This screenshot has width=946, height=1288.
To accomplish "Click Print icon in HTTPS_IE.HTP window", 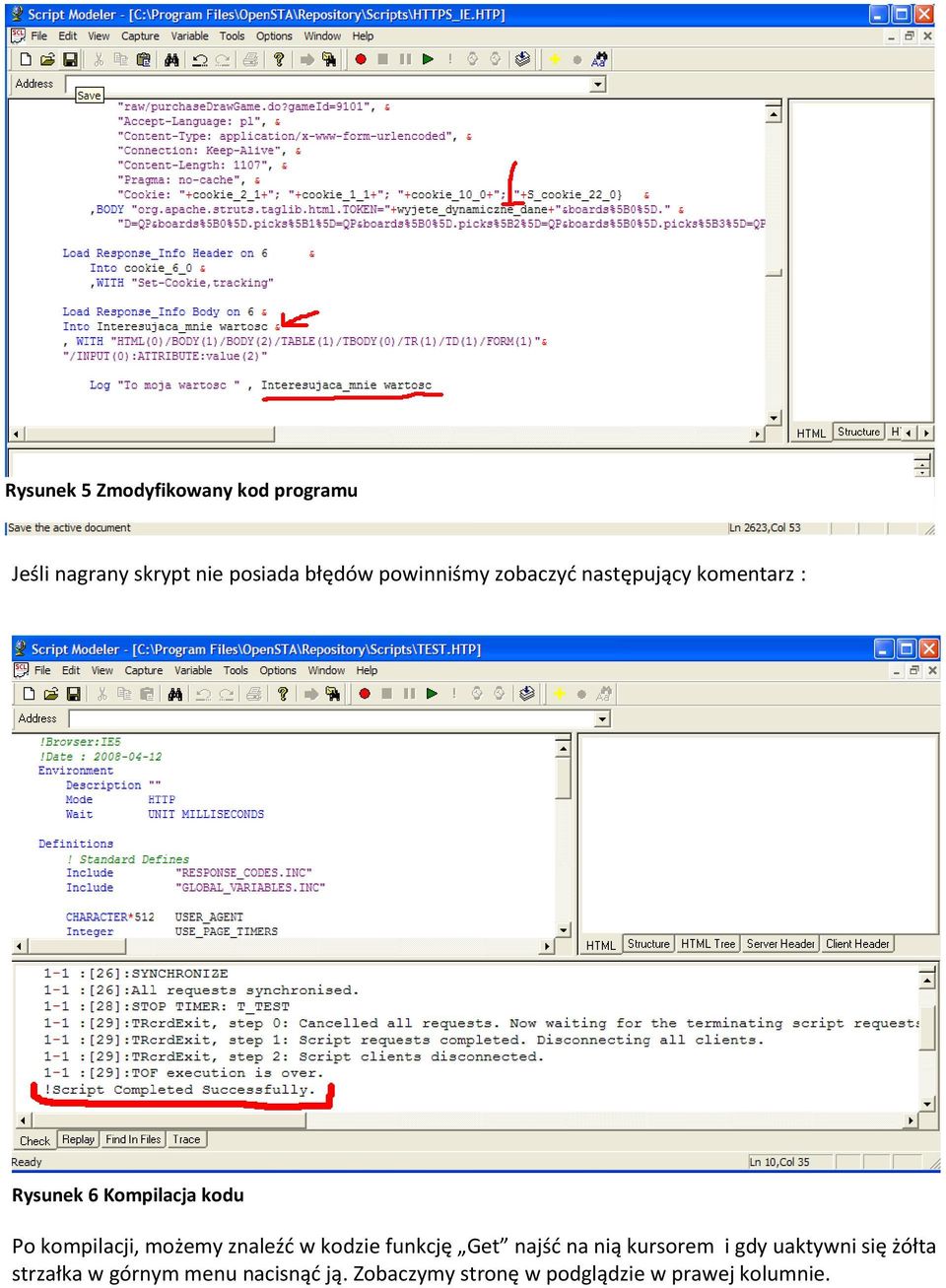I will [250, 59].
